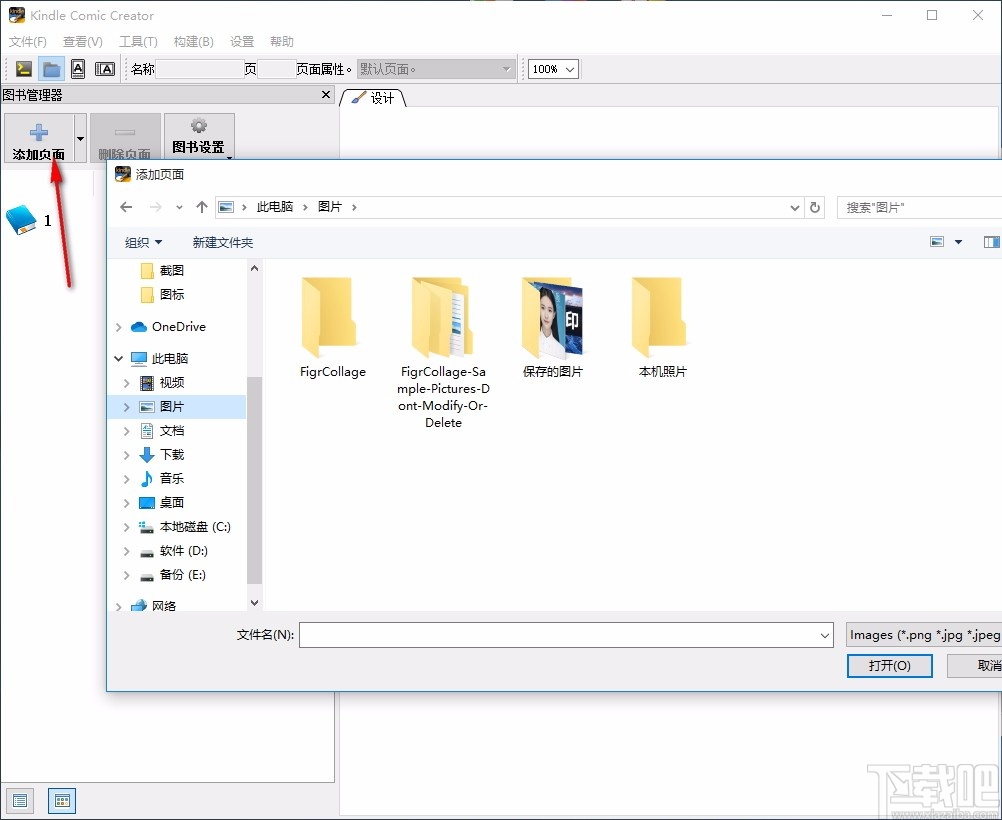Refresh the folder location

click(815, 207)
